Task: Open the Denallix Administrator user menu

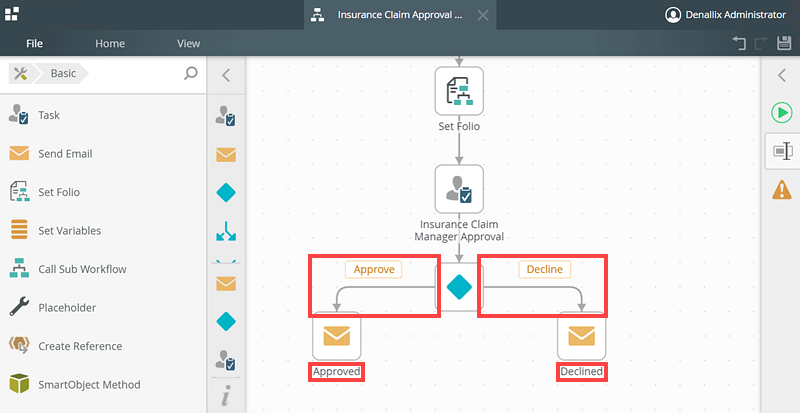Action: click(x=725, y=15)
